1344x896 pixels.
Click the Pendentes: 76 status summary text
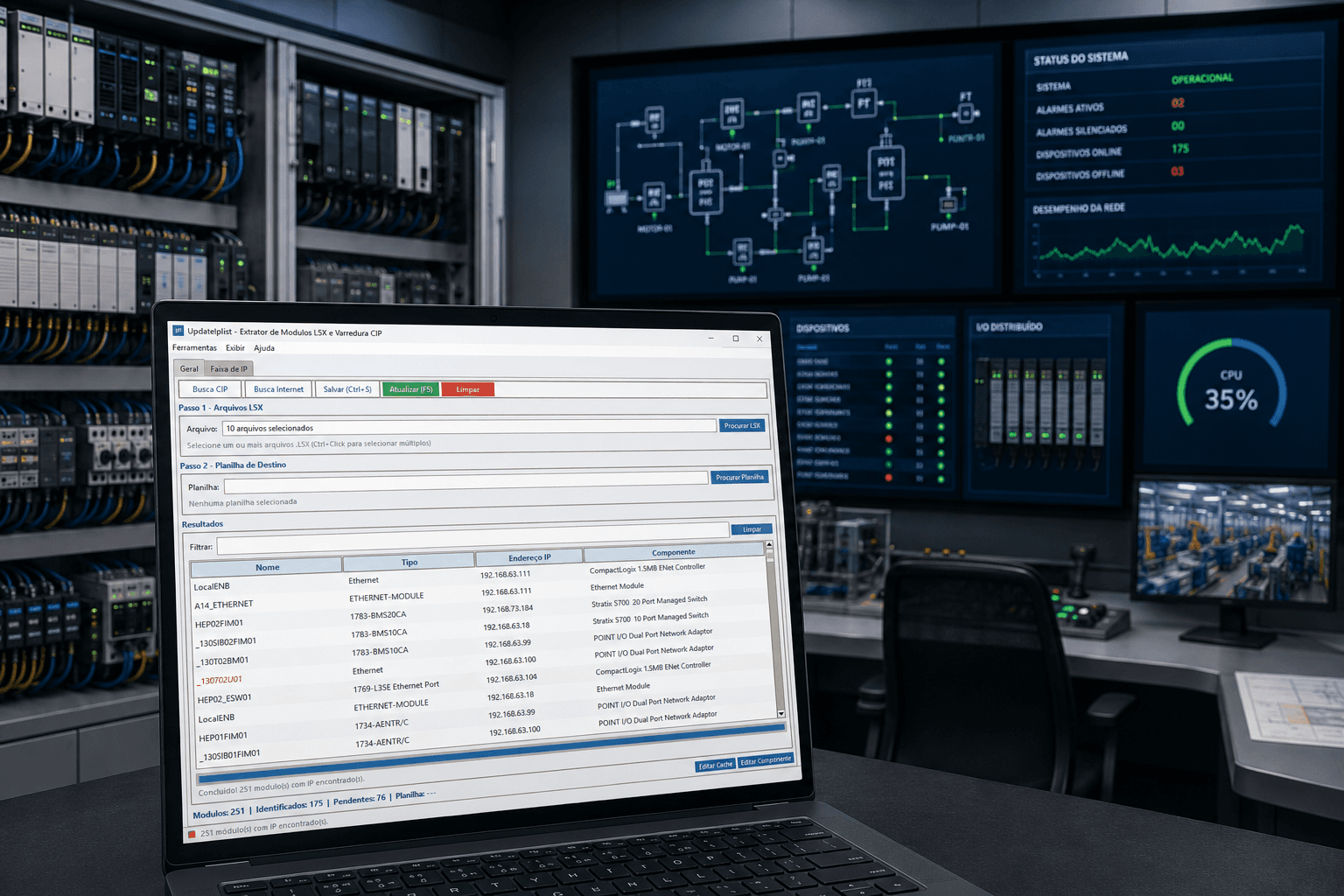359,800
